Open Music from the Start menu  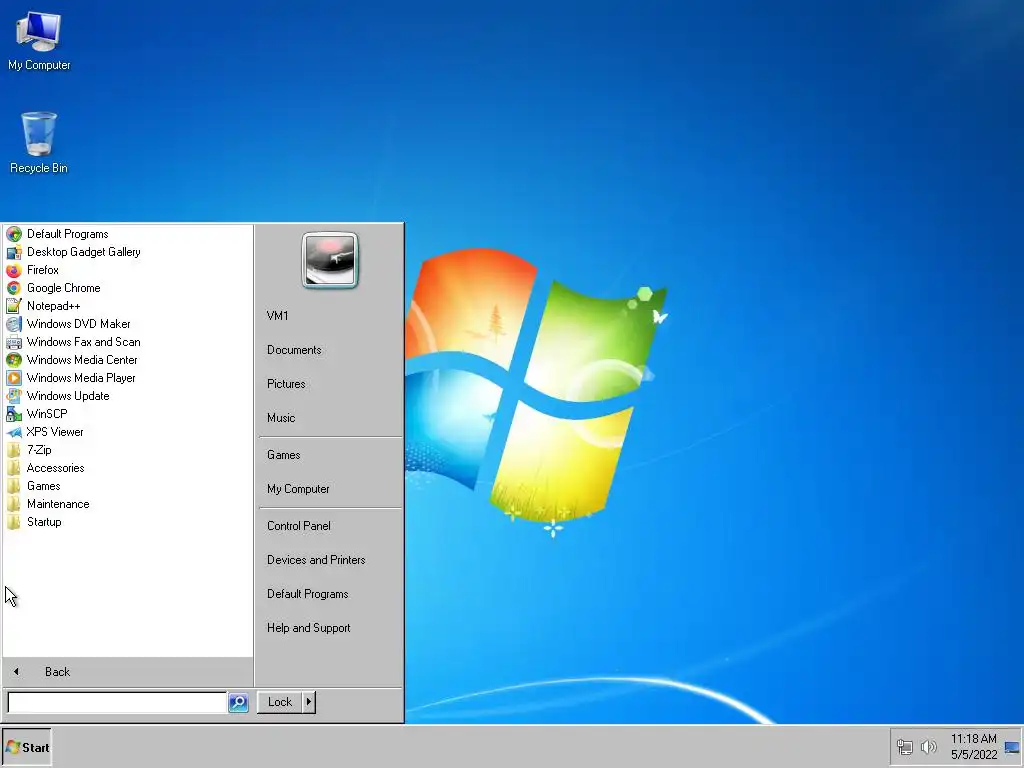pyautogui.click(x=330, y=418)
